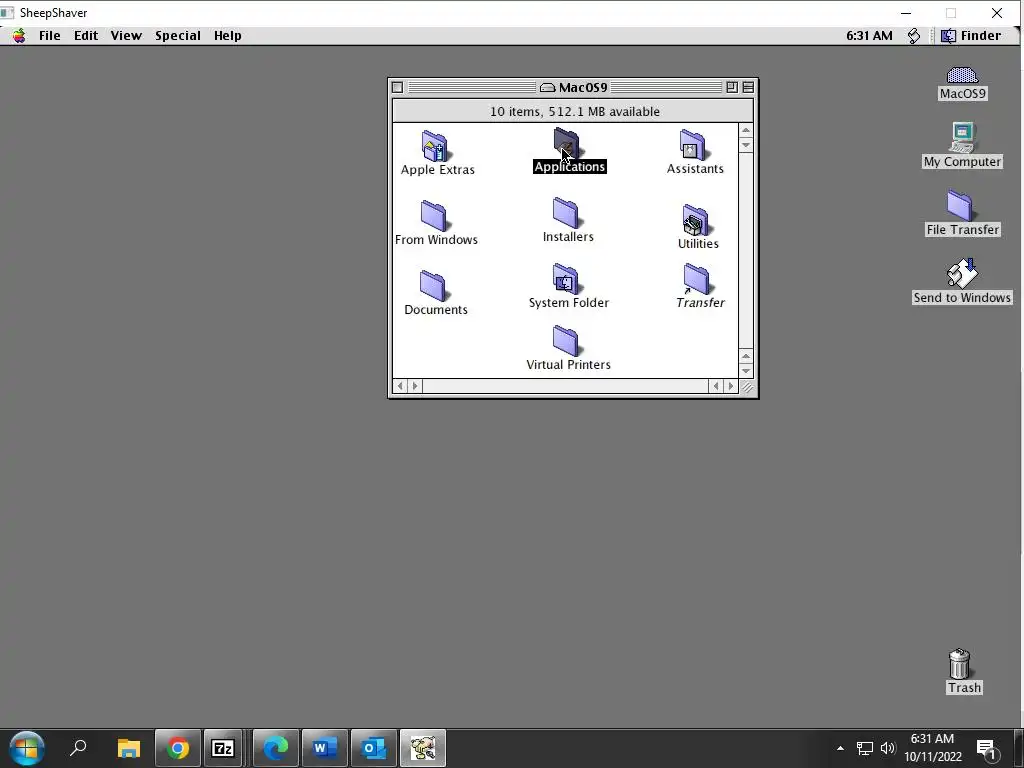Select the File Transfer desktop folder

coord(962,214)
